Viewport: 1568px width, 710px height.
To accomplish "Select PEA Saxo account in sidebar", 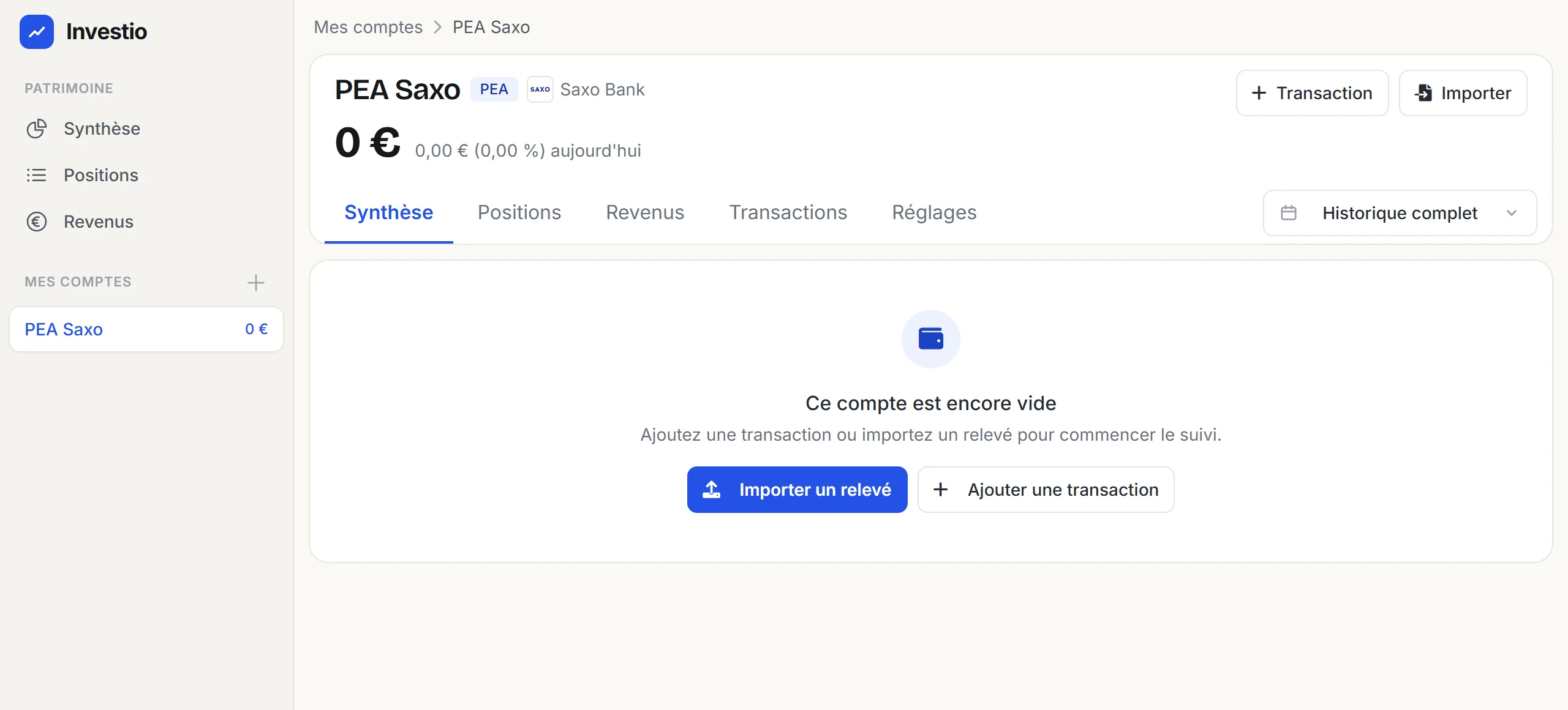I will pyautogui.click(x=146, y=329).
